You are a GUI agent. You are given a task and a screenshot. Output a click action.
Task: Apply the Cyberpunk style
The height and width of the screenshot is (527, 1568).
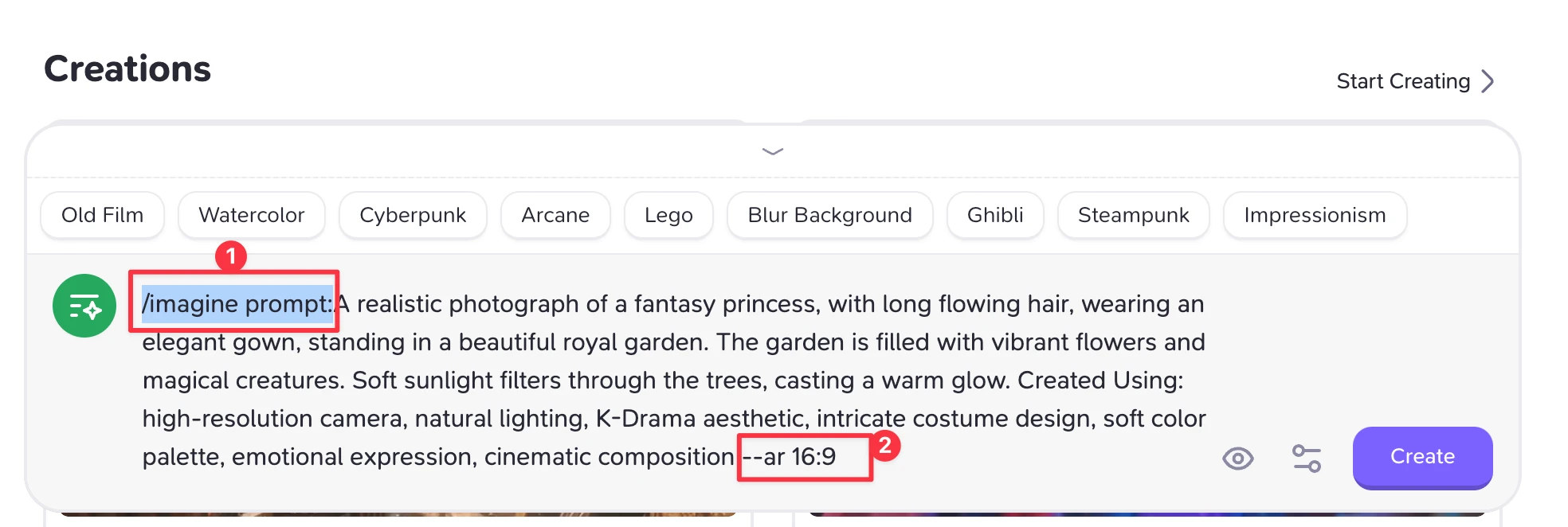[412, 215]
